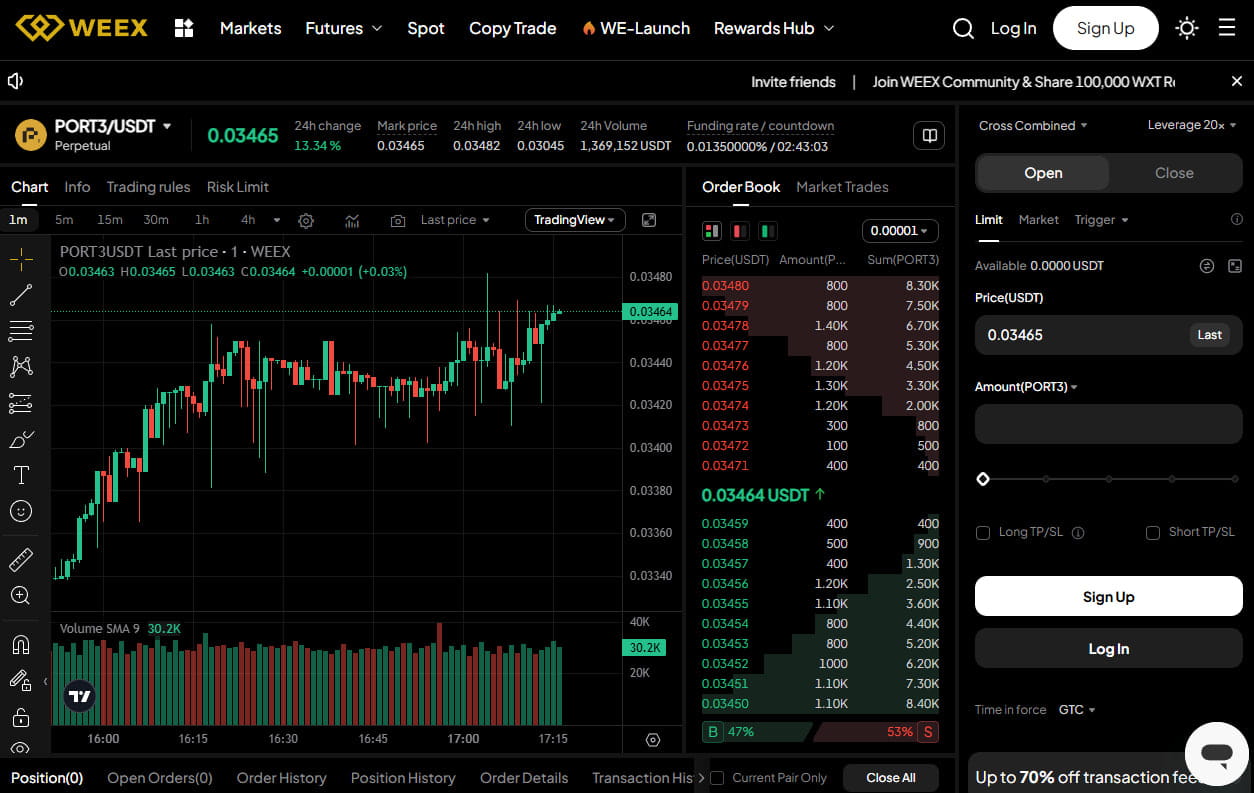This screenshot has height=793, width=1254.
Task: Click the amount percentage slider handle
Action: pos(983,480)
